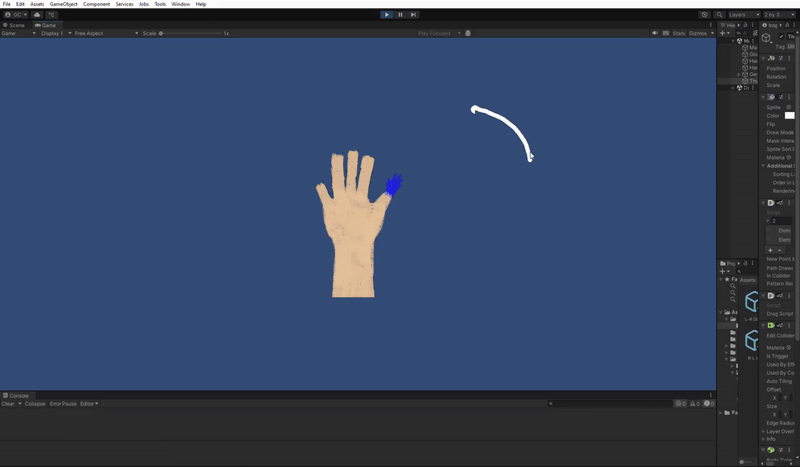Click the Sprite Renderer component icon
The width and height of the screenshot is (800, 467).
[771, 97]
